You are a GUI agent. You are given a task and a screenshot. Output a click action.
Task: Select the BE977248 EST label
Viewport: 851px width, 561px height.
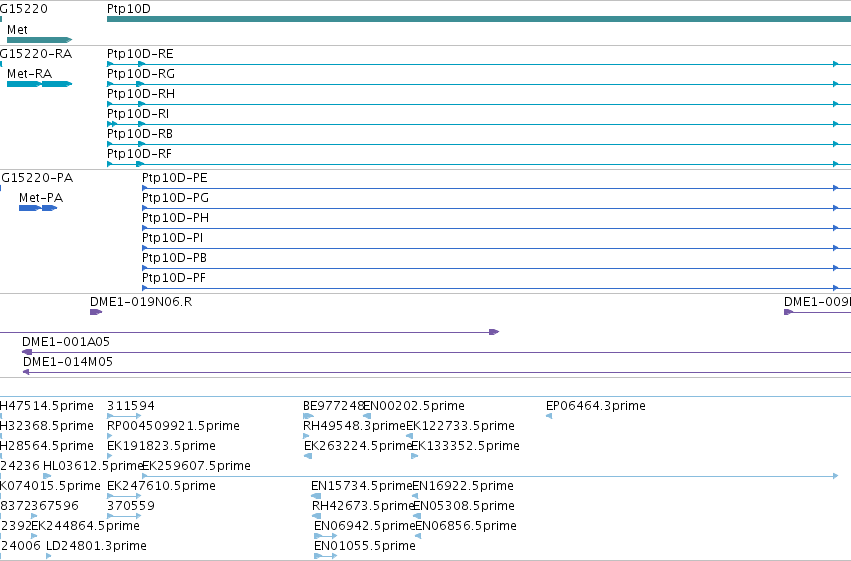(333, 406)
